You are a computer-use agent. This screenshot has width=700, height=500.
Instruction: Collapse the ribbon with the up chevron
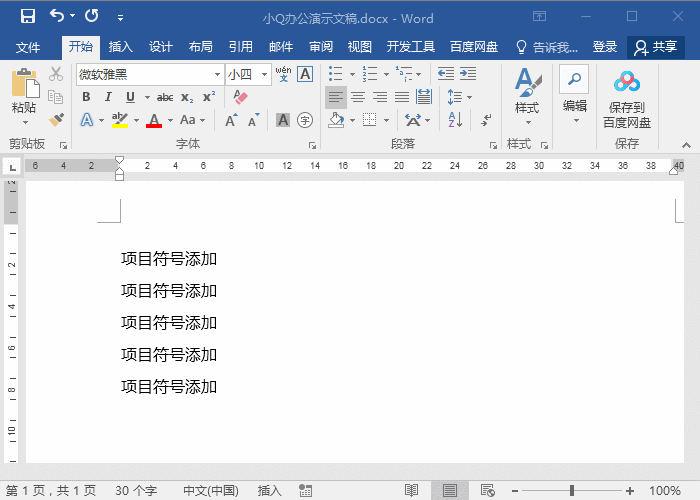coord(687,145)
